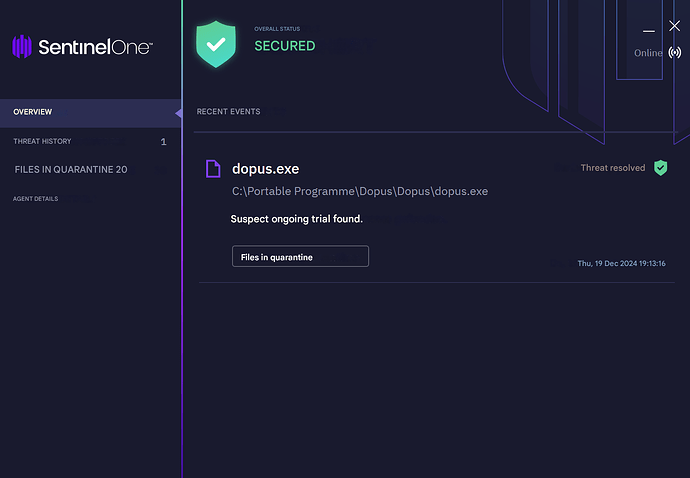Open the Overview section

click(x=90, y=113)
